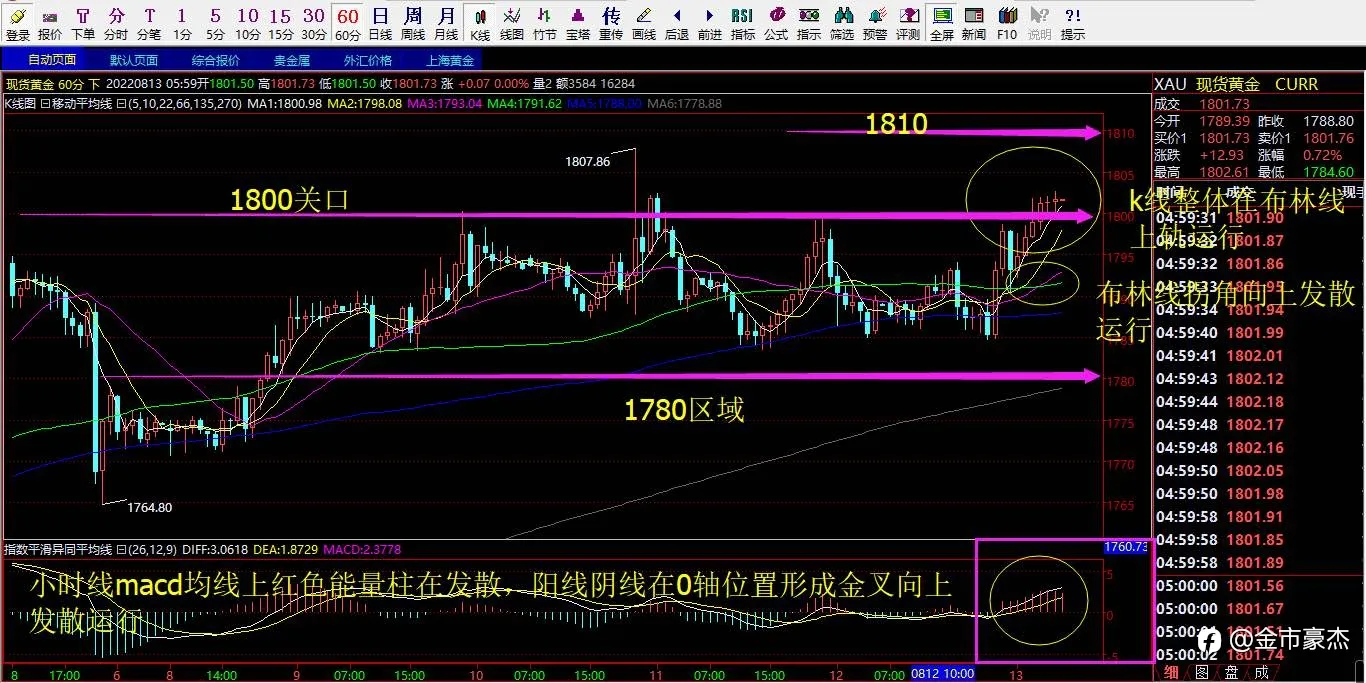The width and height of the screenshot is (1366, 683).
Task: Select the 15分 period icon
Action: [281, 22]
